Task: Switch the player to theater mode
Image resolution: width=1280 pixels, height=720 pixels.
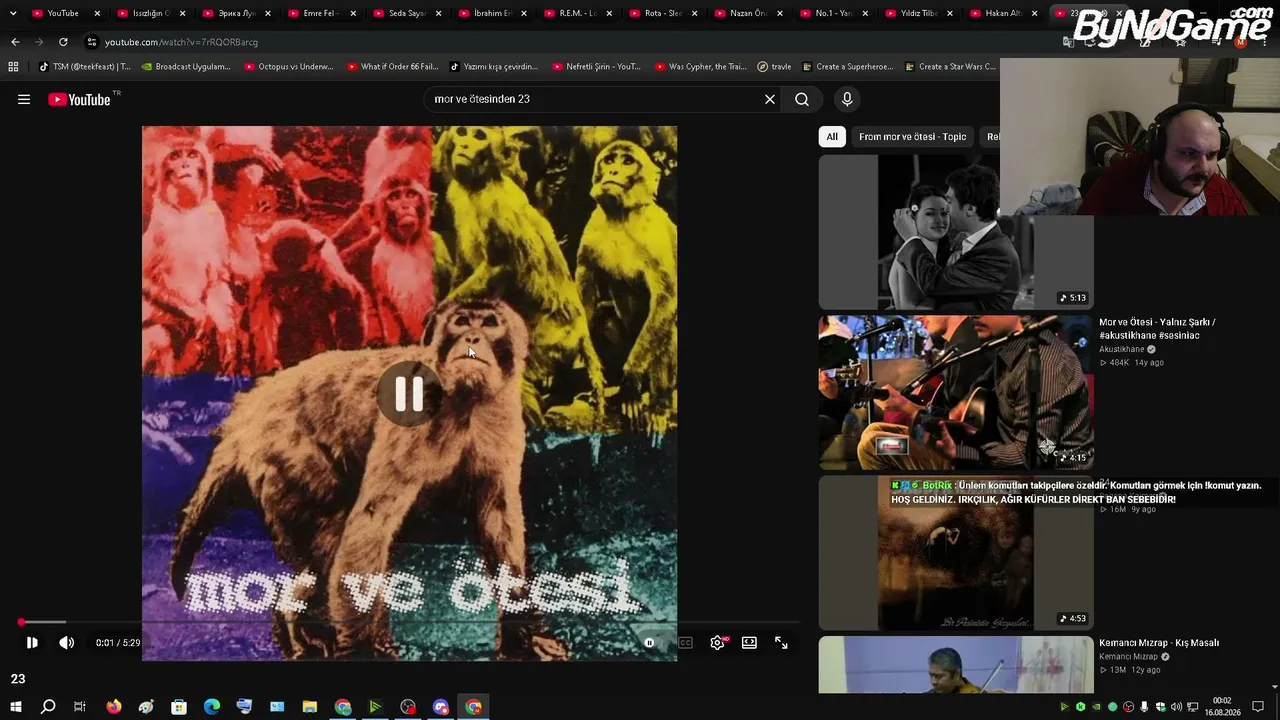Action: tap(749, 643)
